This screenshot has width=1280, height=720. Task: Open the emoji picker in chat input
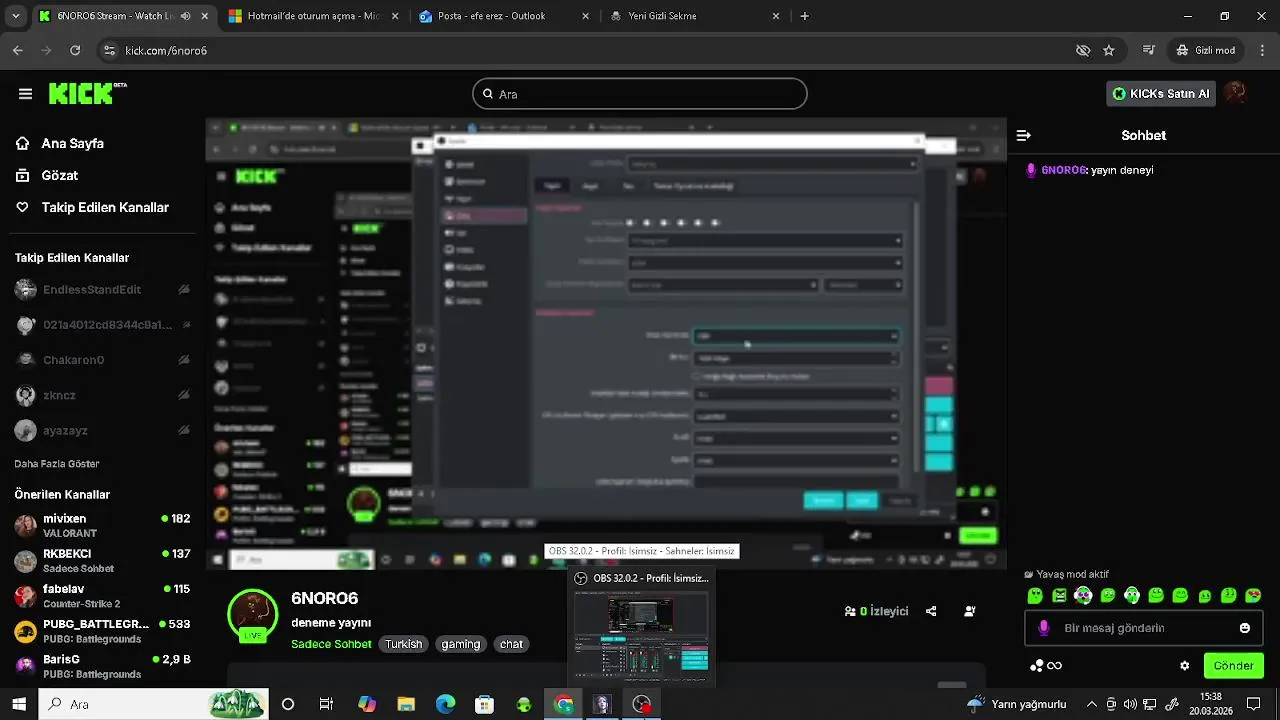(1245, 628)
